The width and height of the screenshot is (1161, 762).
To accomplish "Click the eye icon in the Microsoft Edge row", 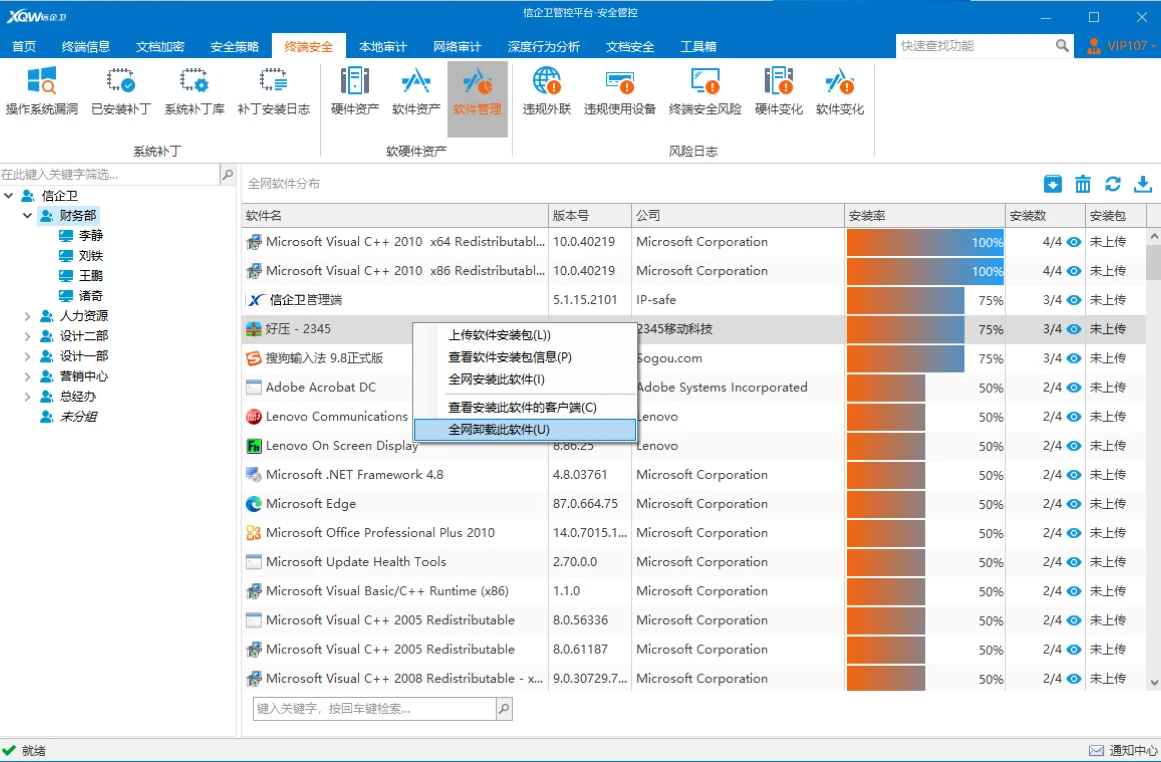I will (x=1074, y=504).
